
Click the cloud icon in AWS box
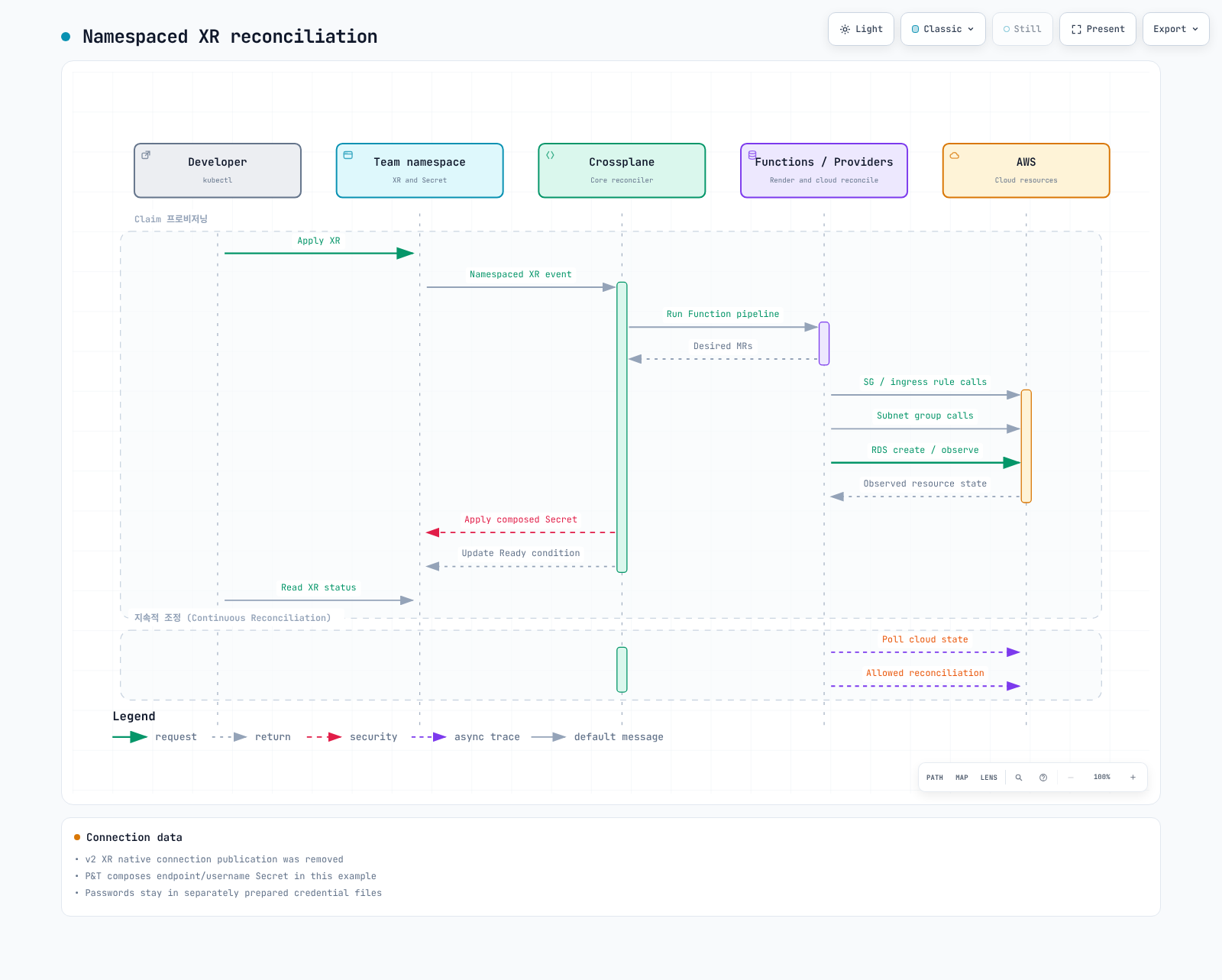[x=955, y=155]
